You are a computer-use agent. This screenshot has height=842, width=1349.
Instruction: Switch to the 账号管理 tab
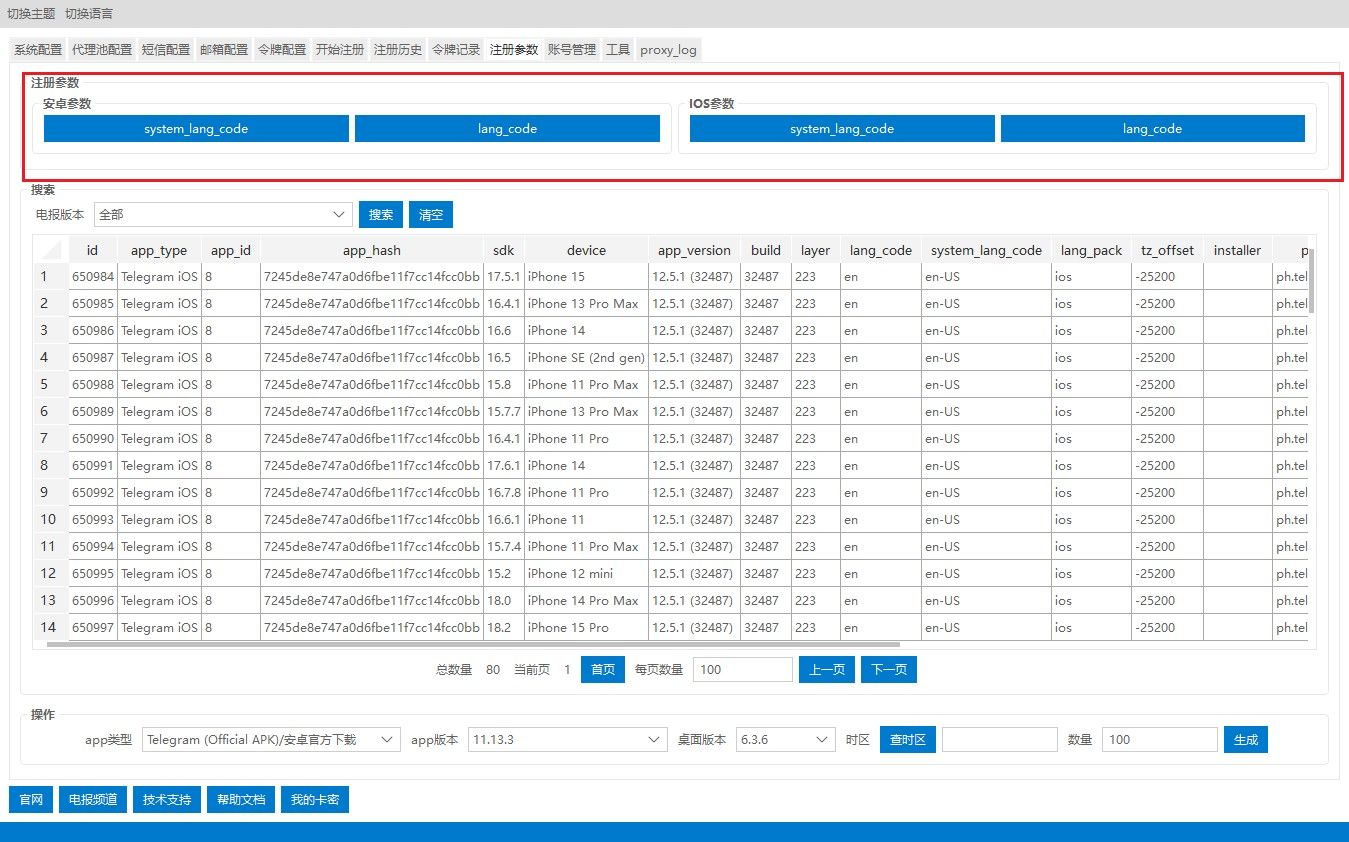[571, 50]
